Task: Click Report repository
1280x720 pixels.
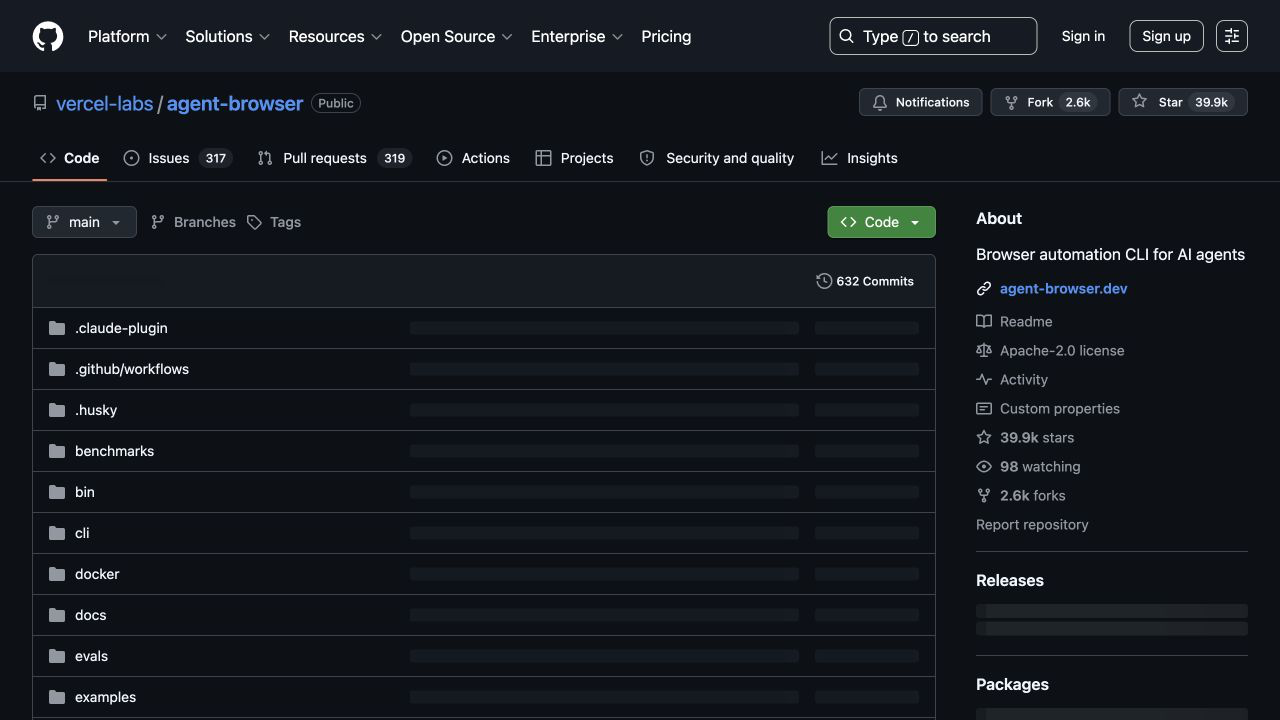Action: coord(1032,524)
